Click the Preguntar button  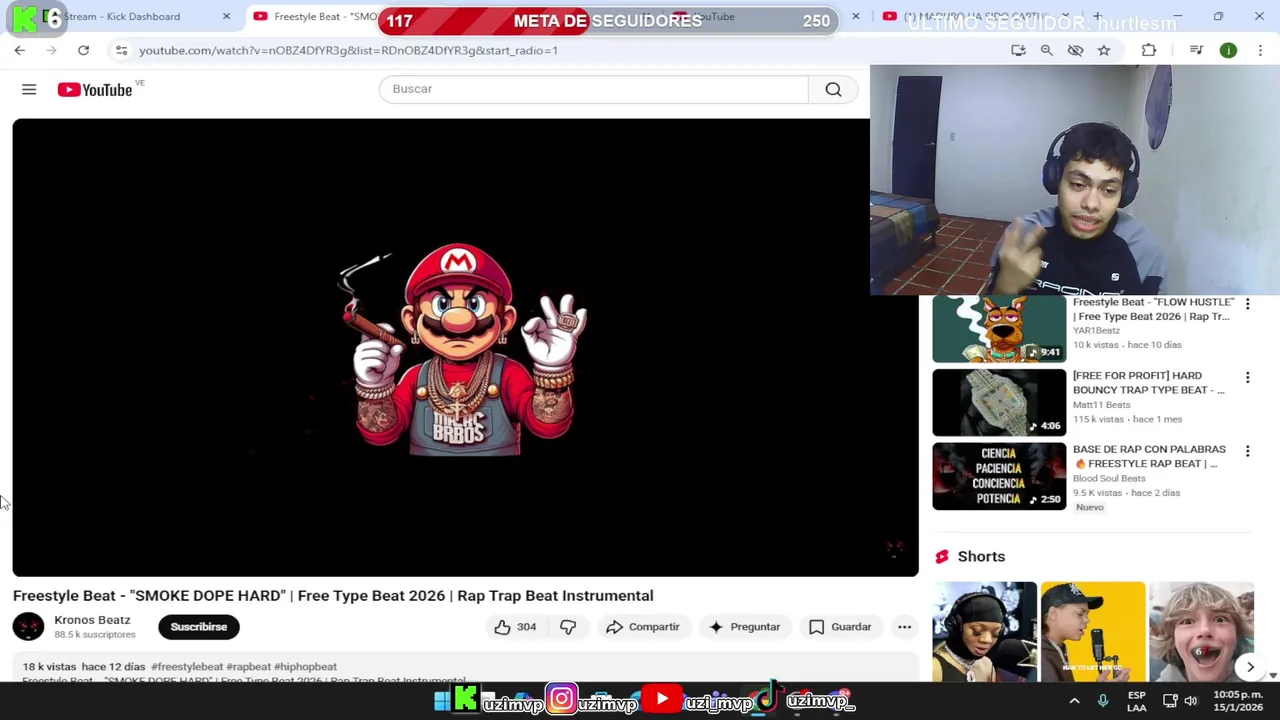[x=744, y=627]
